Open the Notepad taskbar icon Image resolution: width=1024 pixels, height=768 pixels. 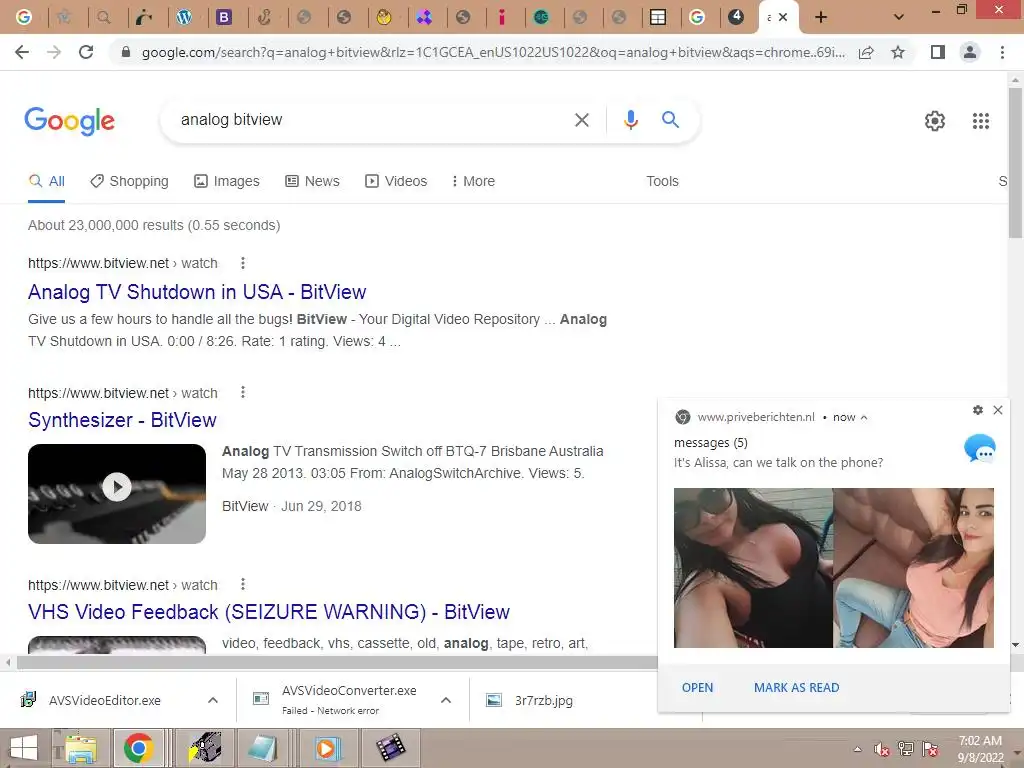coord(263,748)
